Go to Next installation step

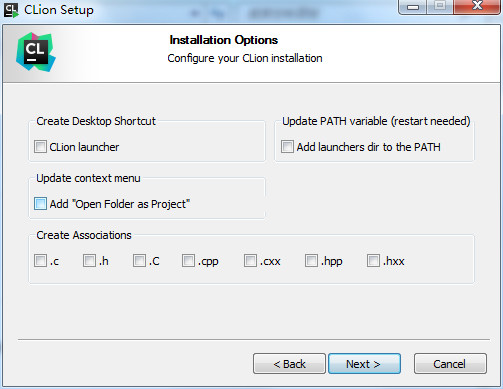(x=364, y=364)
